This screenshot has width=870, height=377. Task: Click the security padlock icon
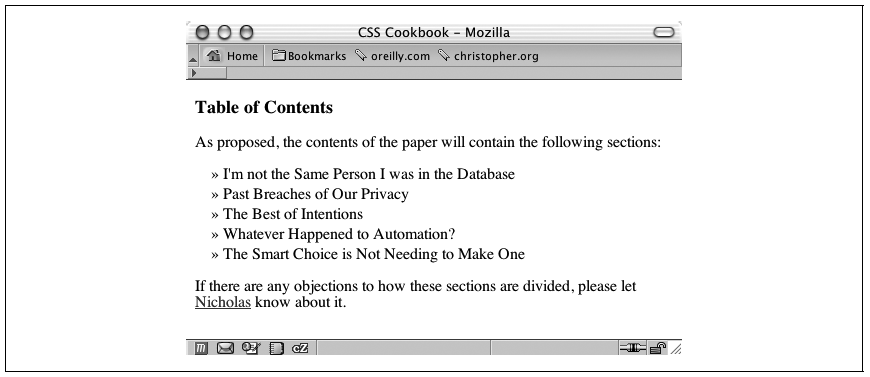point(657,348)
